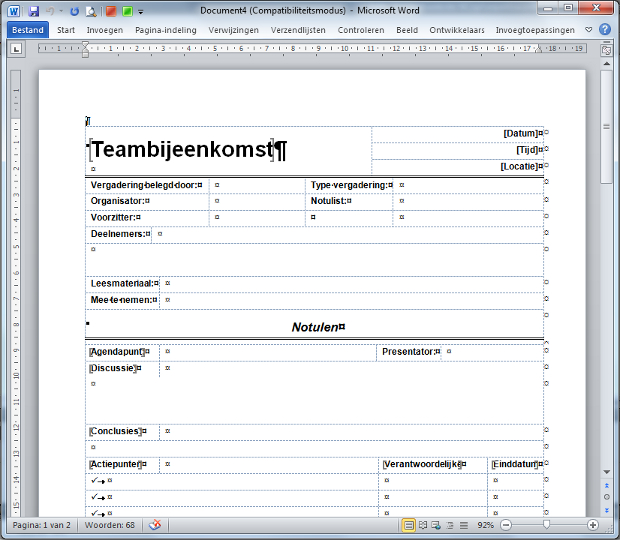Click the green square macro button

pyautogui.click(x=127, y=11)
